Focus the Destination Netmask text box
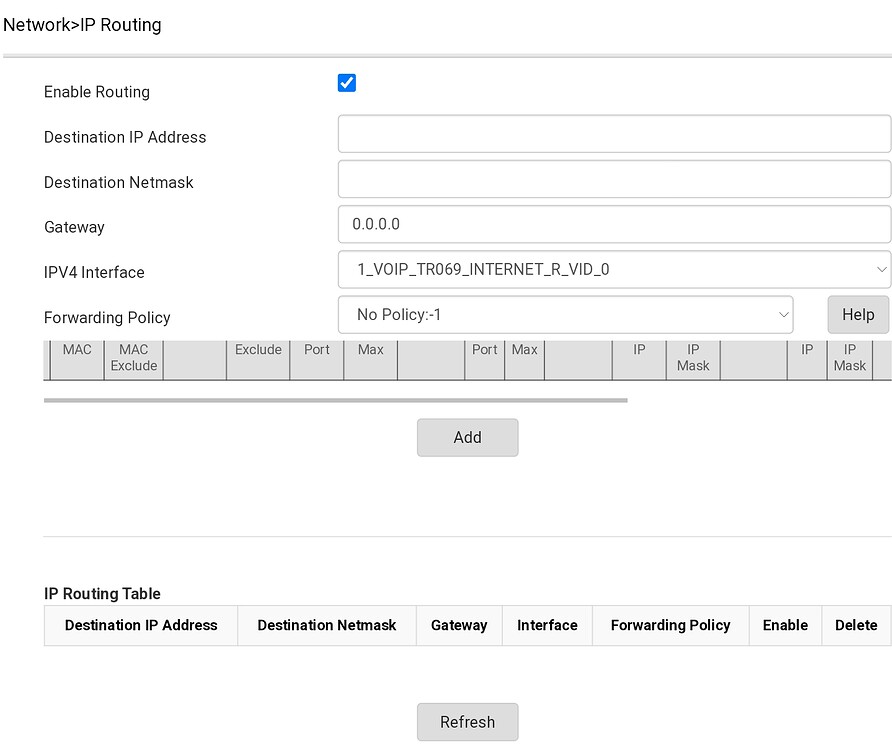This screenshot has width=892, height=750. 613,179
